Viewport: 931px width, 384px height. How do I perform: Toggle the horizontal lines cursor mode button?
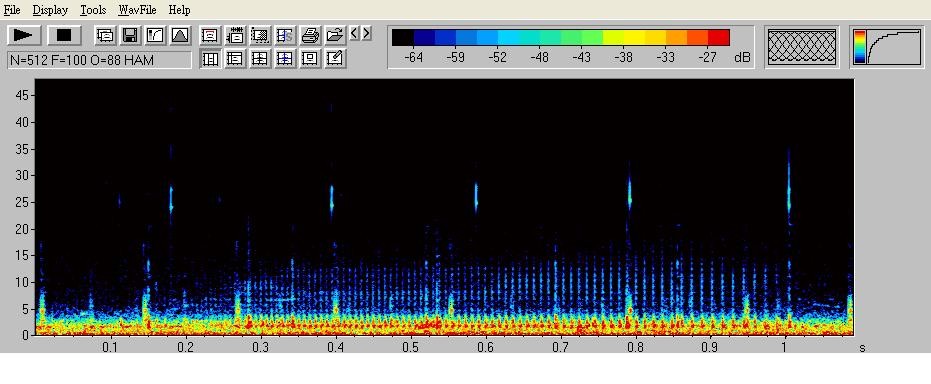click(235, 59)
